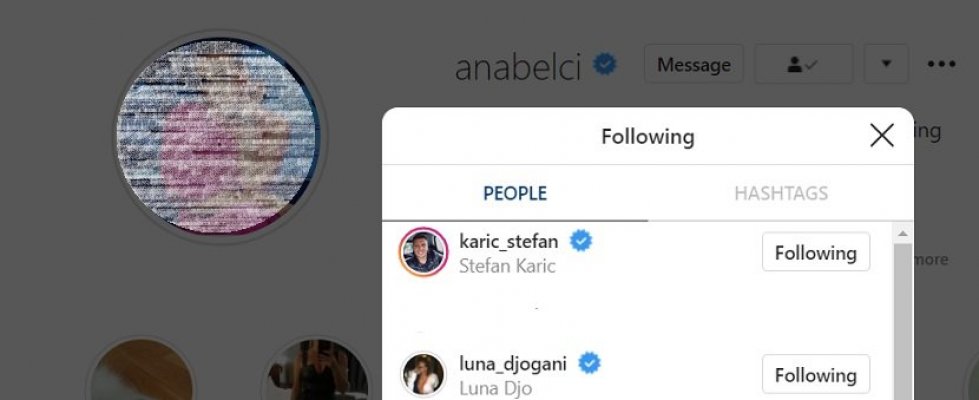979x400 pixels.
Task: Open anabelci large profile picture
Action: coord(217,137)
